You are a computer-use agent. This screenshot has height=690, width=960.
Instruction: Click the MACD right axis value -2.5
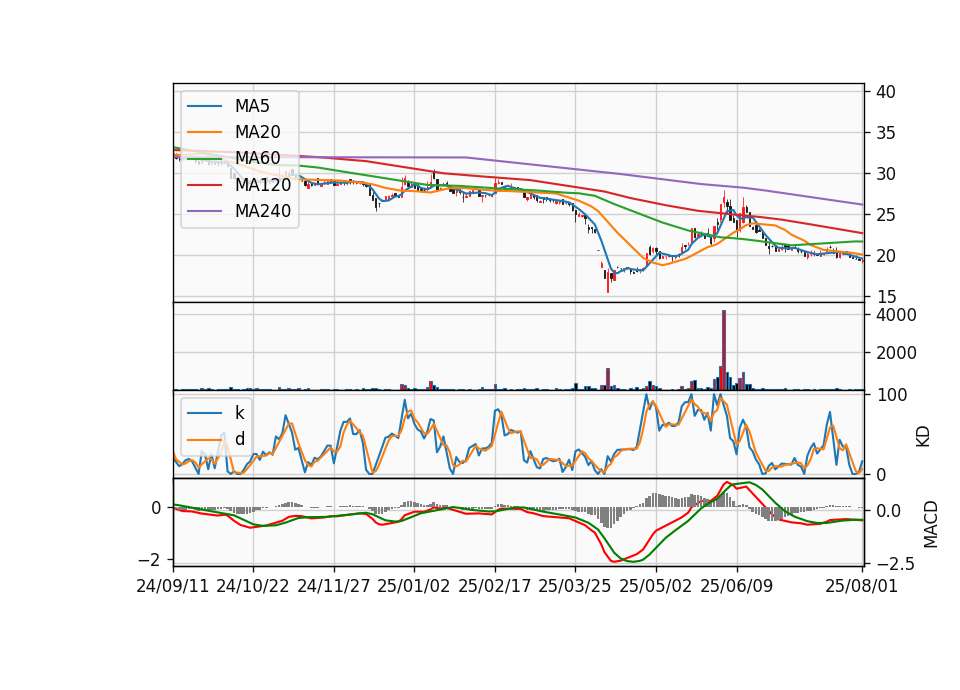[896, 564]
